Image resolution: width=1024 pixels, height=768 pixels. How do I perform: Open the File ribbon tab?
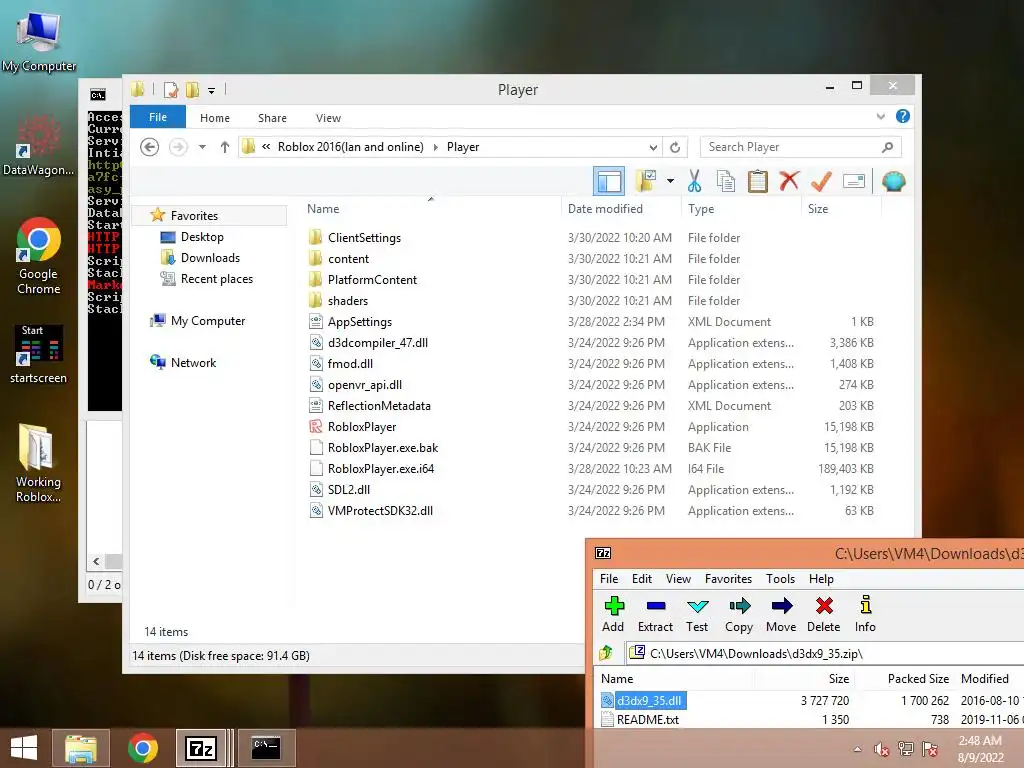click(158, 117)
